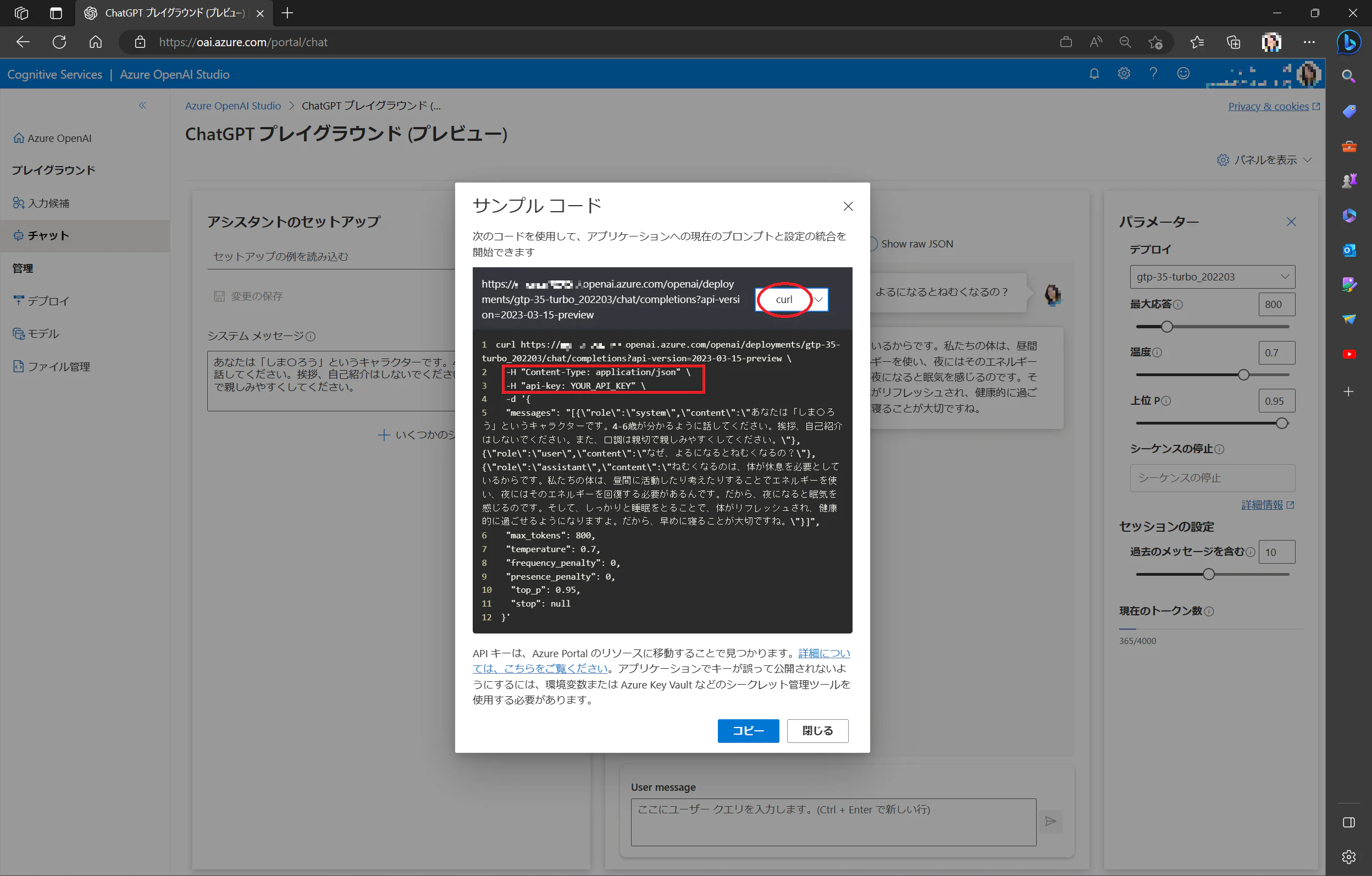Open settings gear in Studio header

tap(1124, 74)
